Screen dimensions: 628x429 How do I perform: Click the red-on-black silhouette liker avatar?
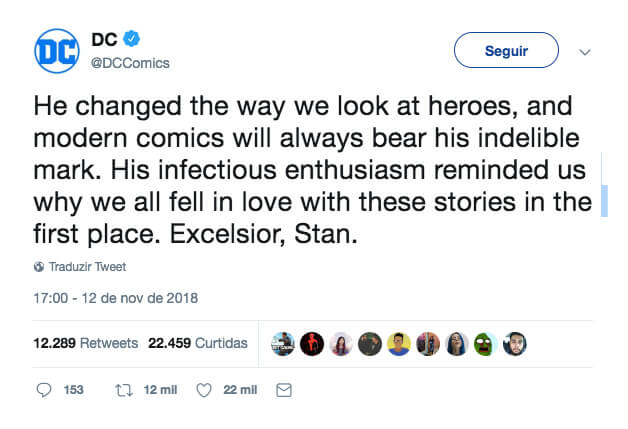point(312,343)
